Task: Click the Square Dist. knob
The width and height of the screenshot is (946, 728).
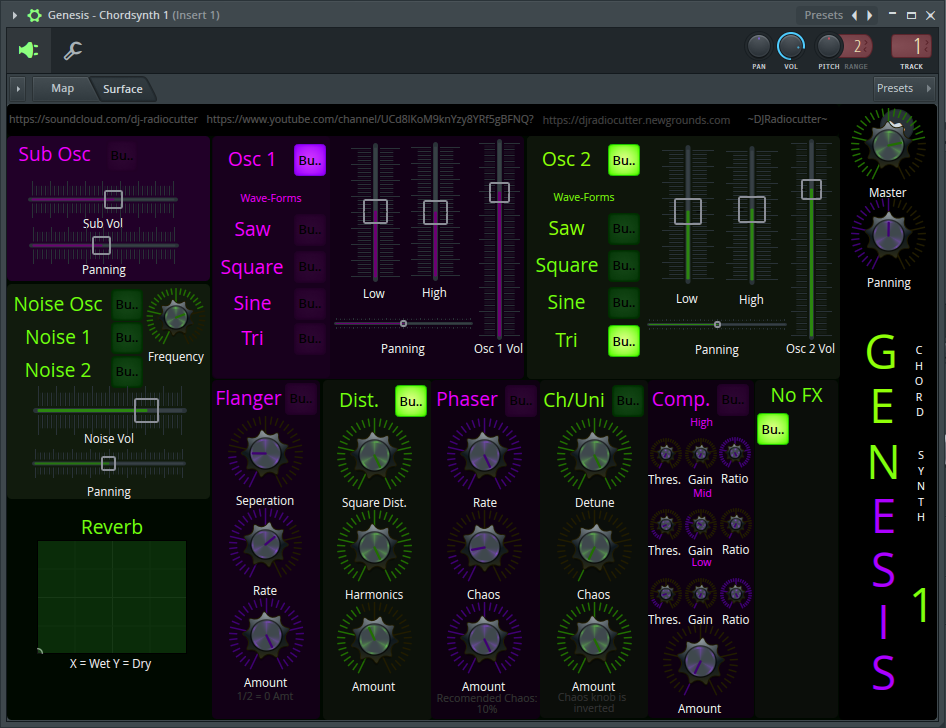Action: coord(374,454)
